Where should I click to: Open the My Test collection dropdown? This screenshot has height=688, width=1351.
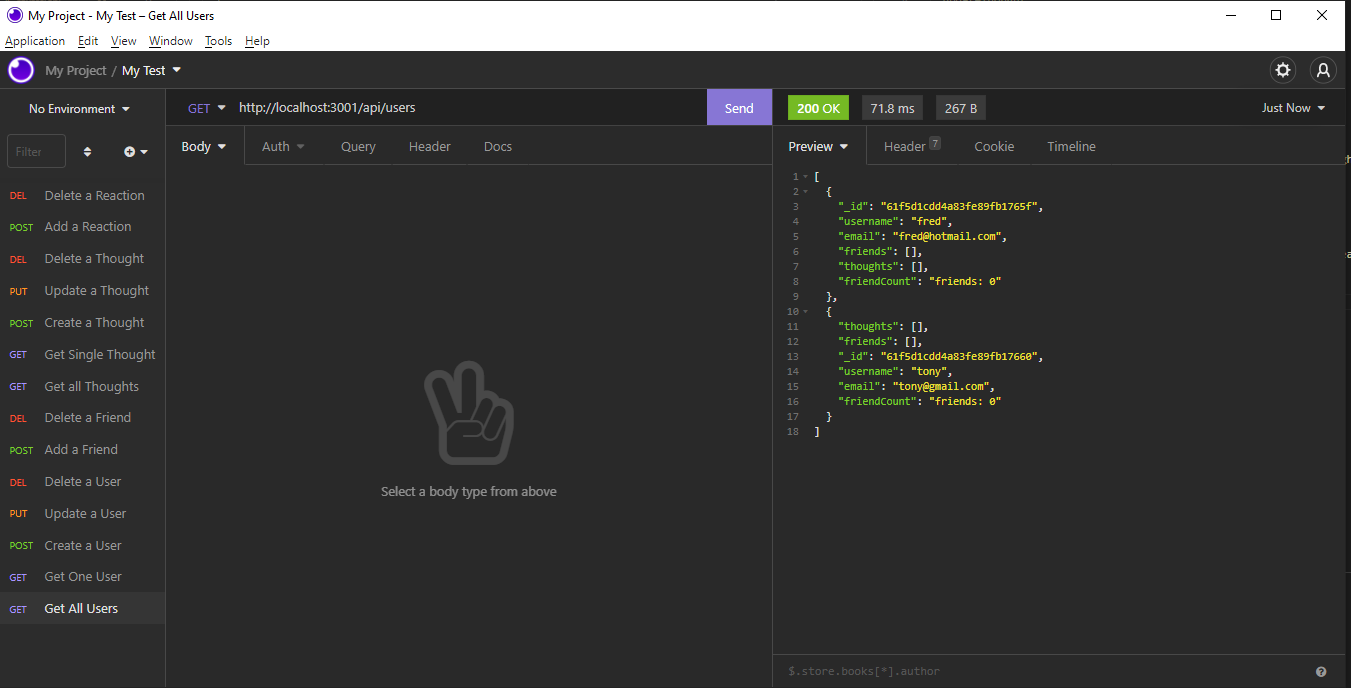point(152,71)
